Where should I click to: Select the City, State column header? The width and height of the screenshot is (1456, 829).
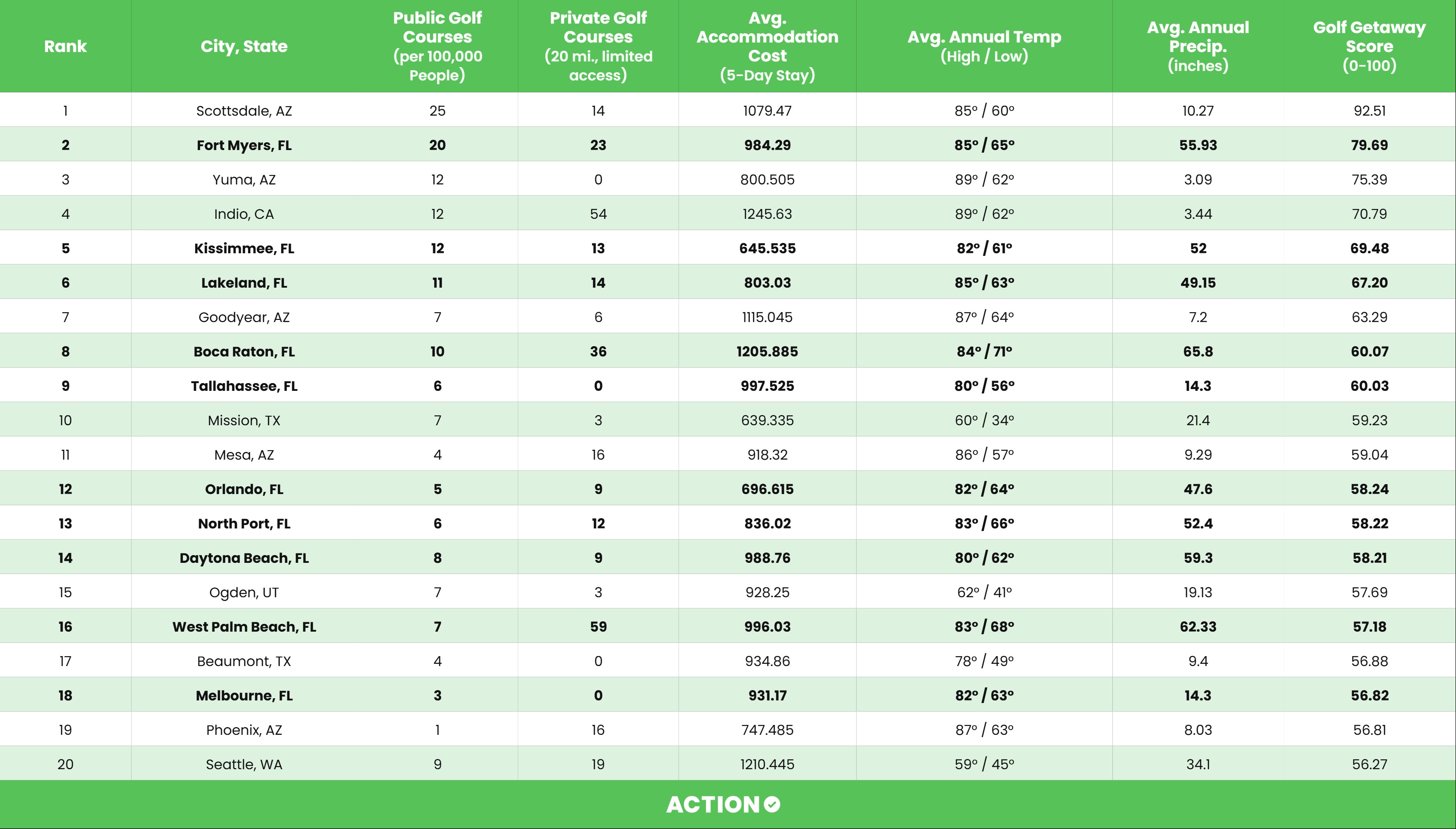click(x=244, y=46)
